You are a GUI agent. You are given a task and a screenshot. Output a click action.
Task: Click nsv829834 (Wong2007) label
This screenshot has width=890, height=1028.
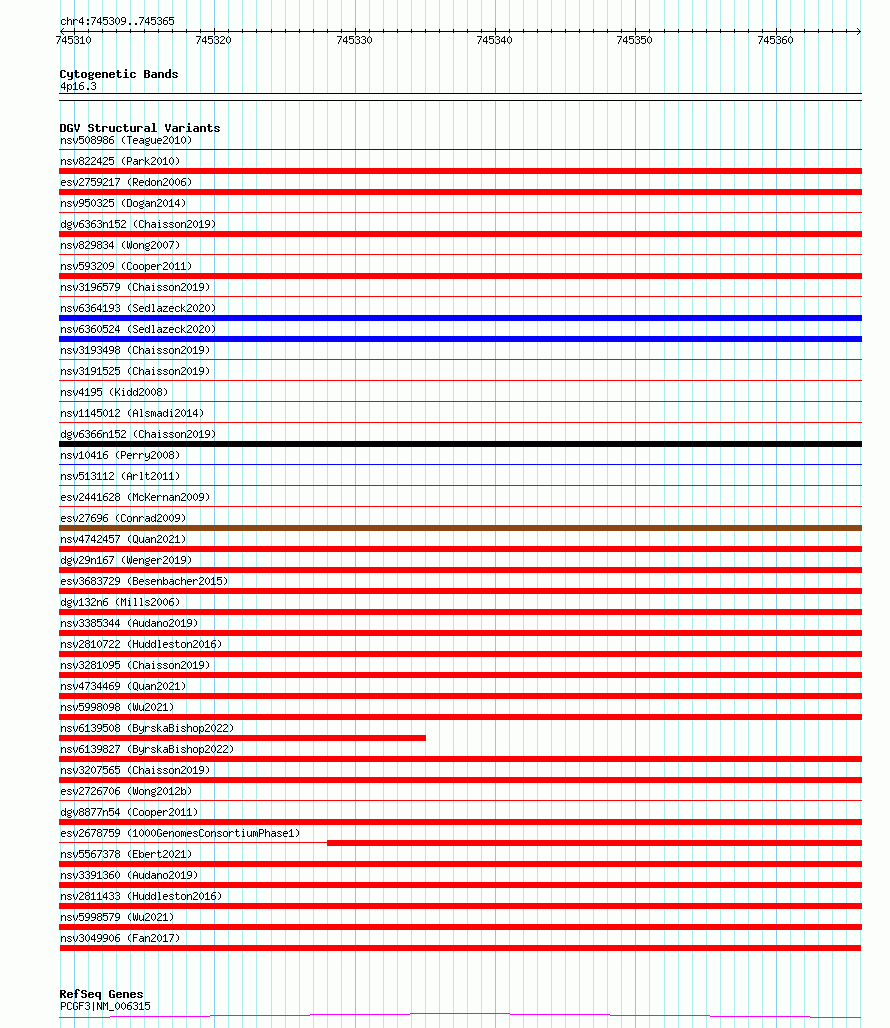point(120,245)
